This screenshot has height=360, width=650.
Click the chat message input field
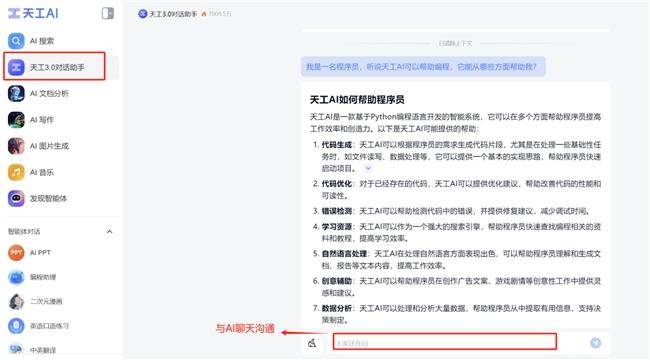pos(445,342)
